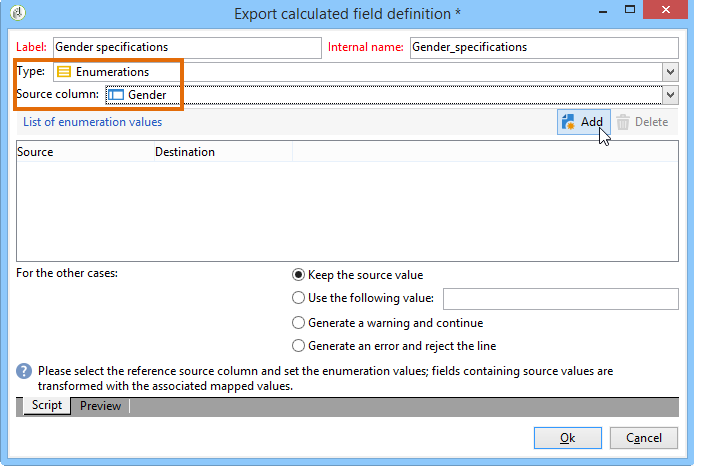Screen dimensions: 704x476
Task: Click the Label text field
Action: [x=185, y=47]
